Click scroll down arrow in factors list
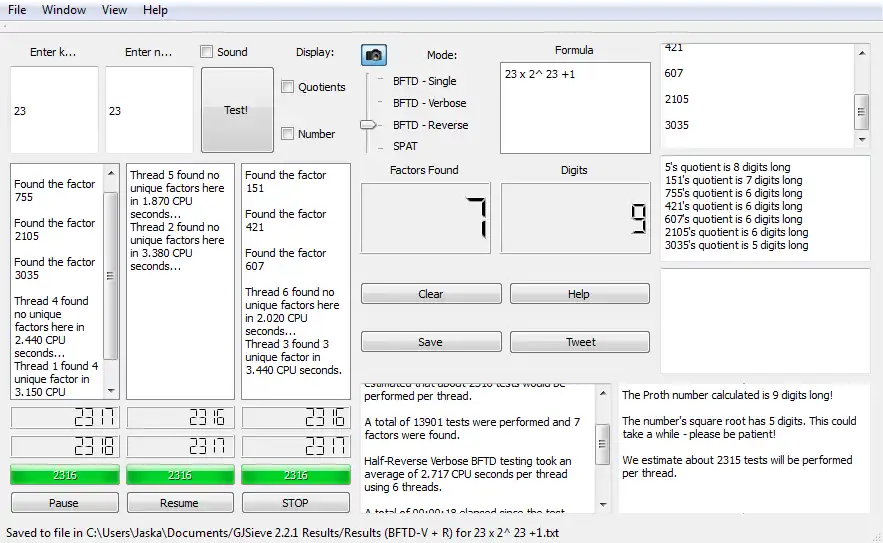This screenshot has width=883, height=543. 862,139
